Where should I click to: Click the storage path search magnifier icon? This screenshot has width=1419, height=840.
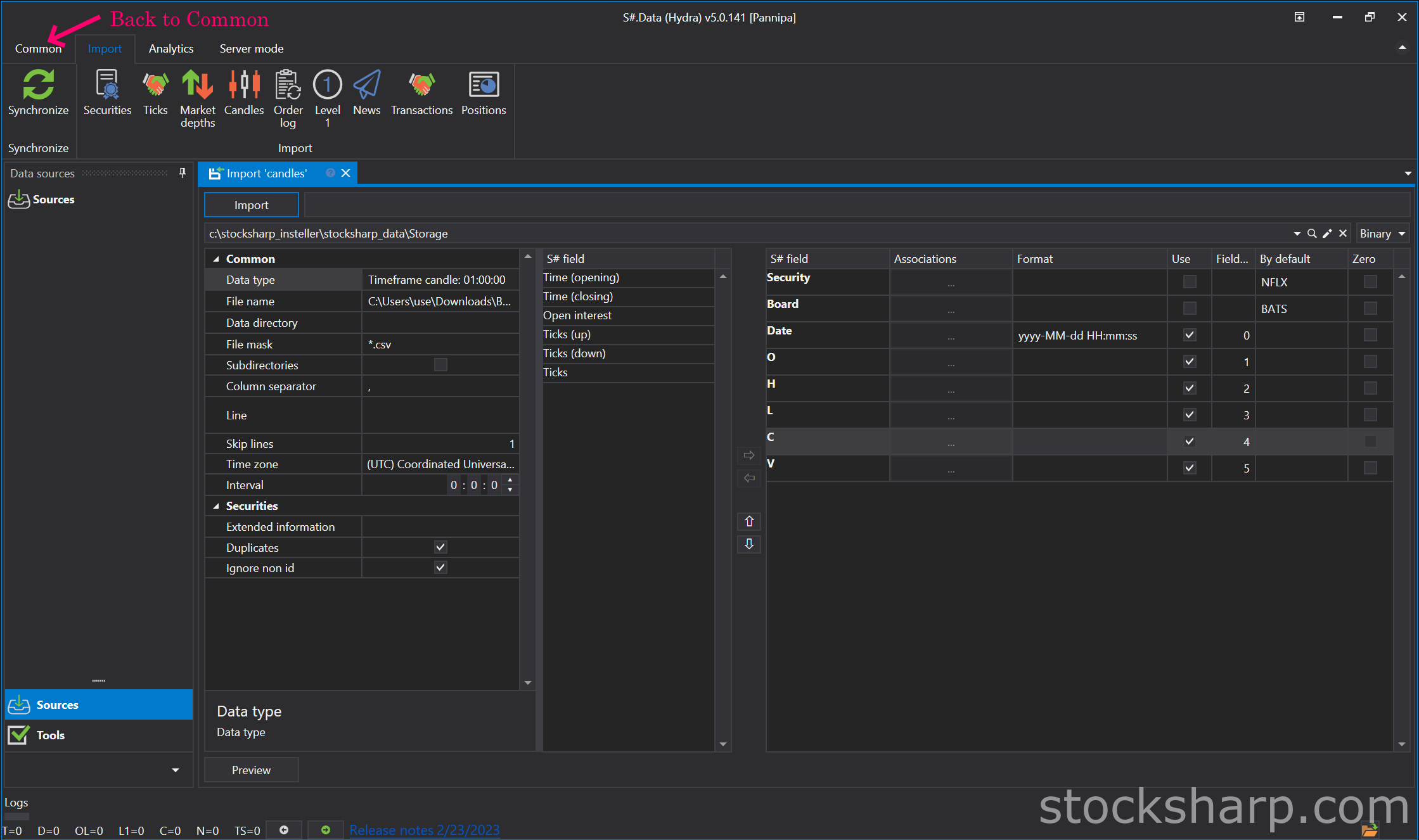(1312, 234)
